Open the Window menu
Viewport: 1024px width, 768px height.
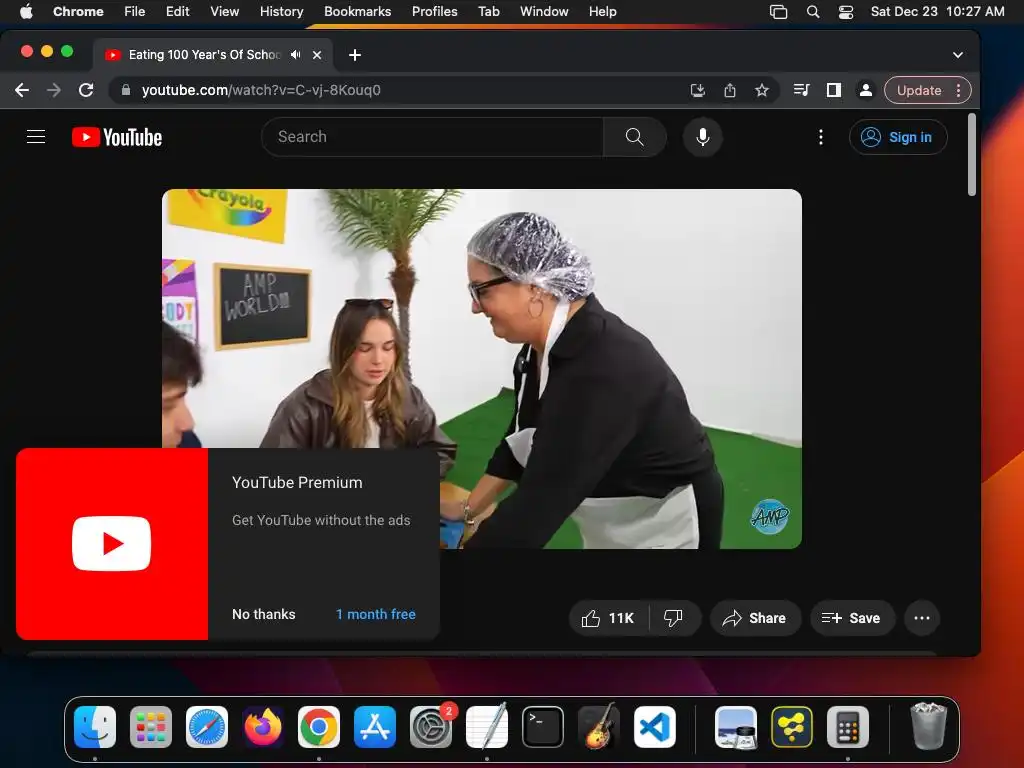(x=544, y=12)
